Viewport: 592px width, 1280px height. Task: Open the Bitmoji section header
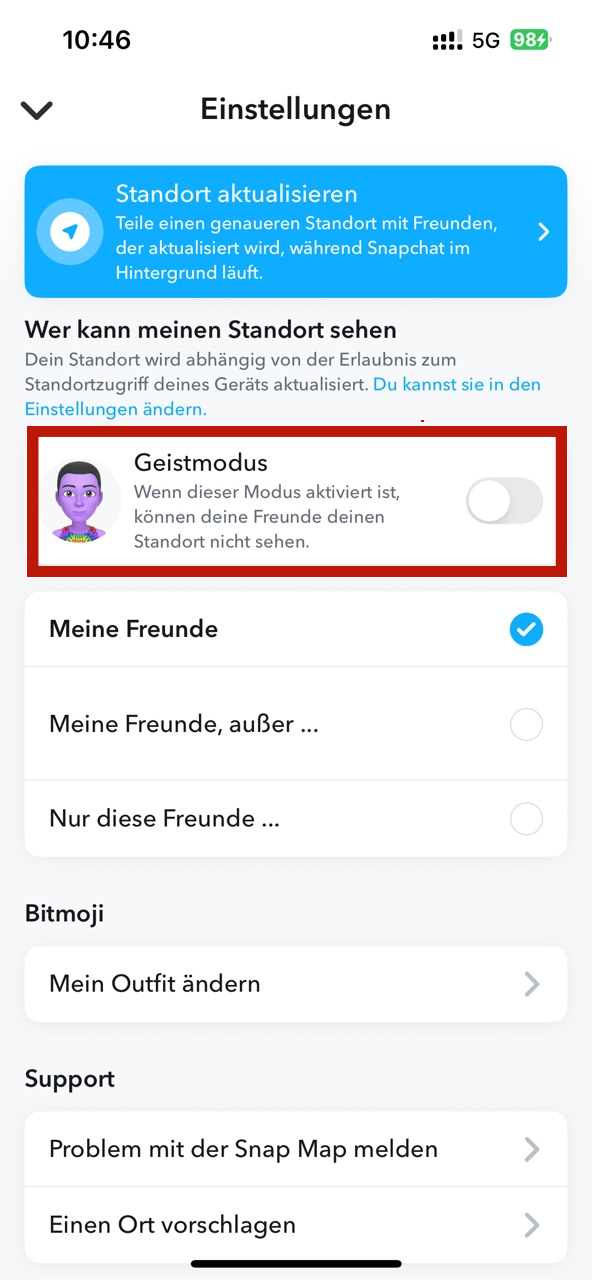(64, 913)
